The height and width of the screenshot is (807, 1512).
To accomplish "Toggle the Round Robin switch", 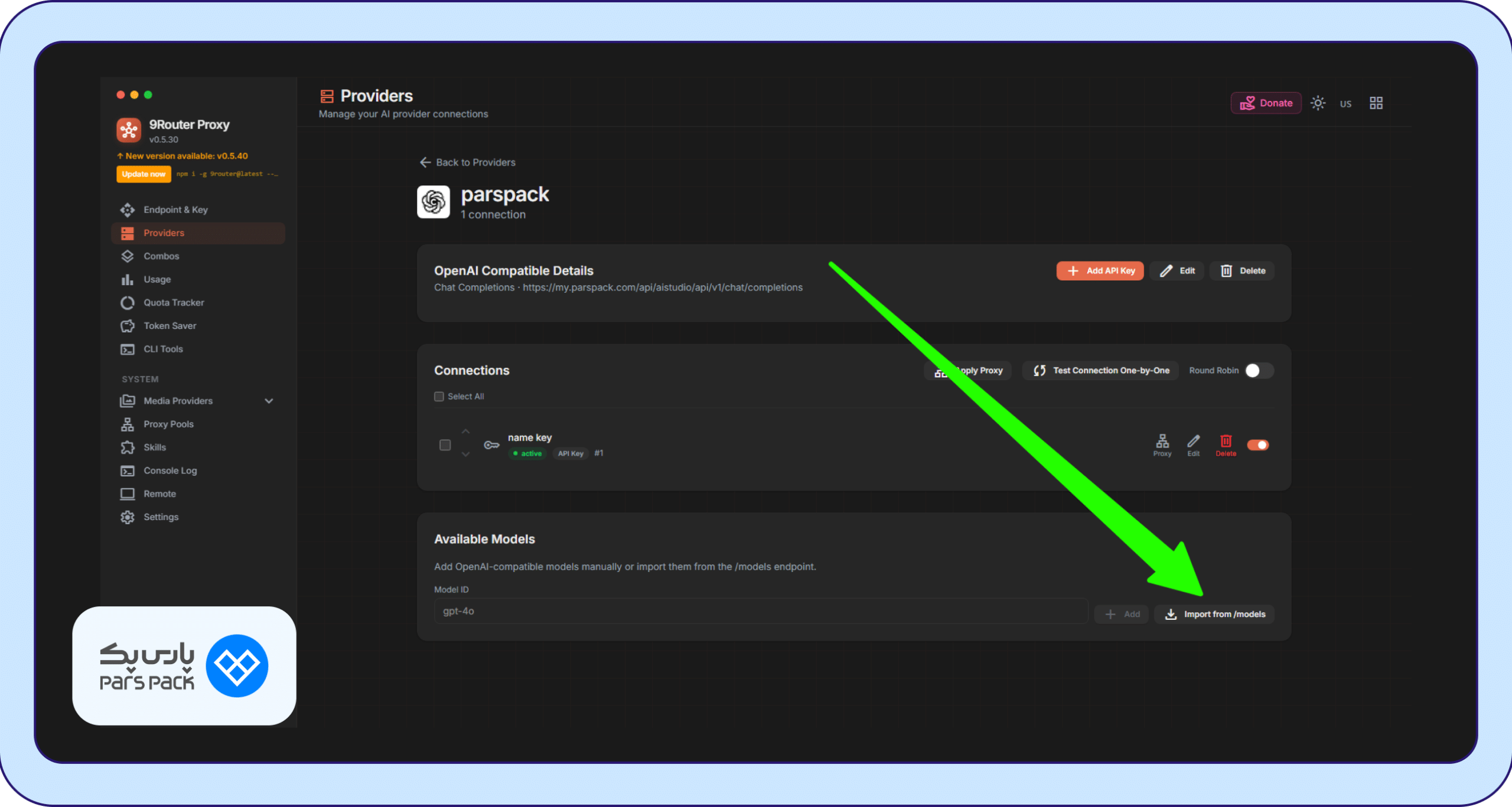I will click(x=1259, y=370).
